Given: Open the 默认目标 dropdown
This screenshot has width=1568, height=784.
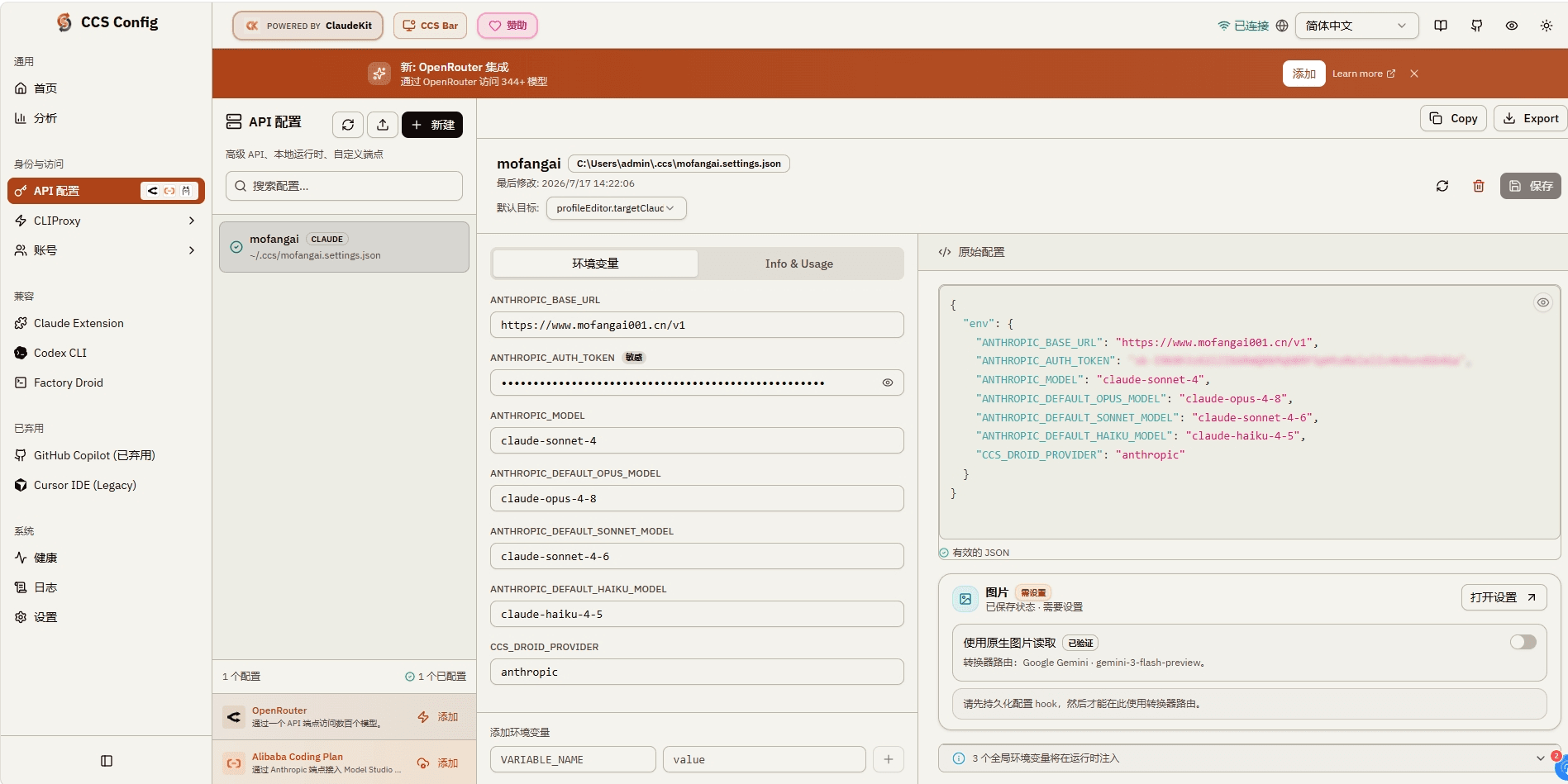Looking at the screenshot, I should coord(616,208).
